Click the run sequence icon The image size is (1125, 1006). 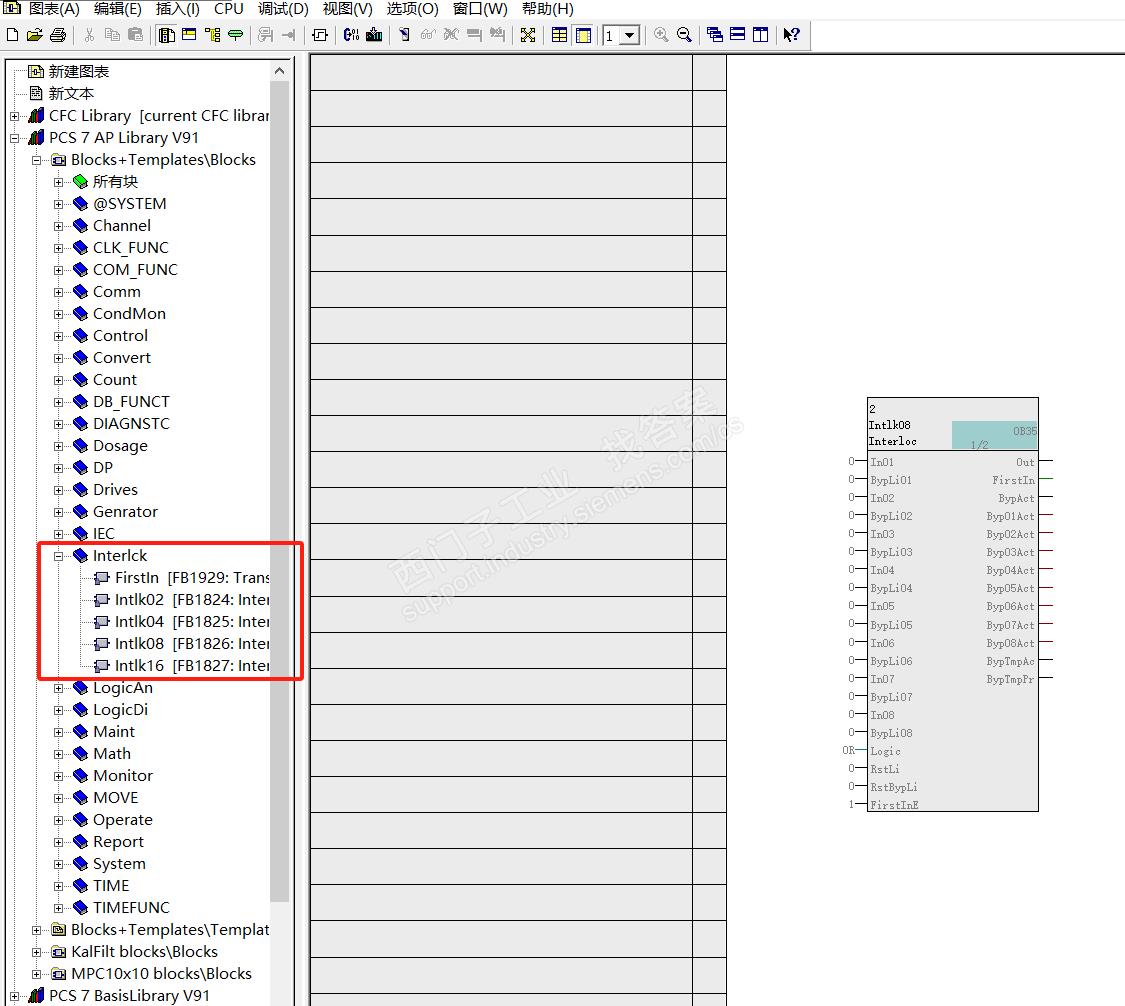pos(320,34)
